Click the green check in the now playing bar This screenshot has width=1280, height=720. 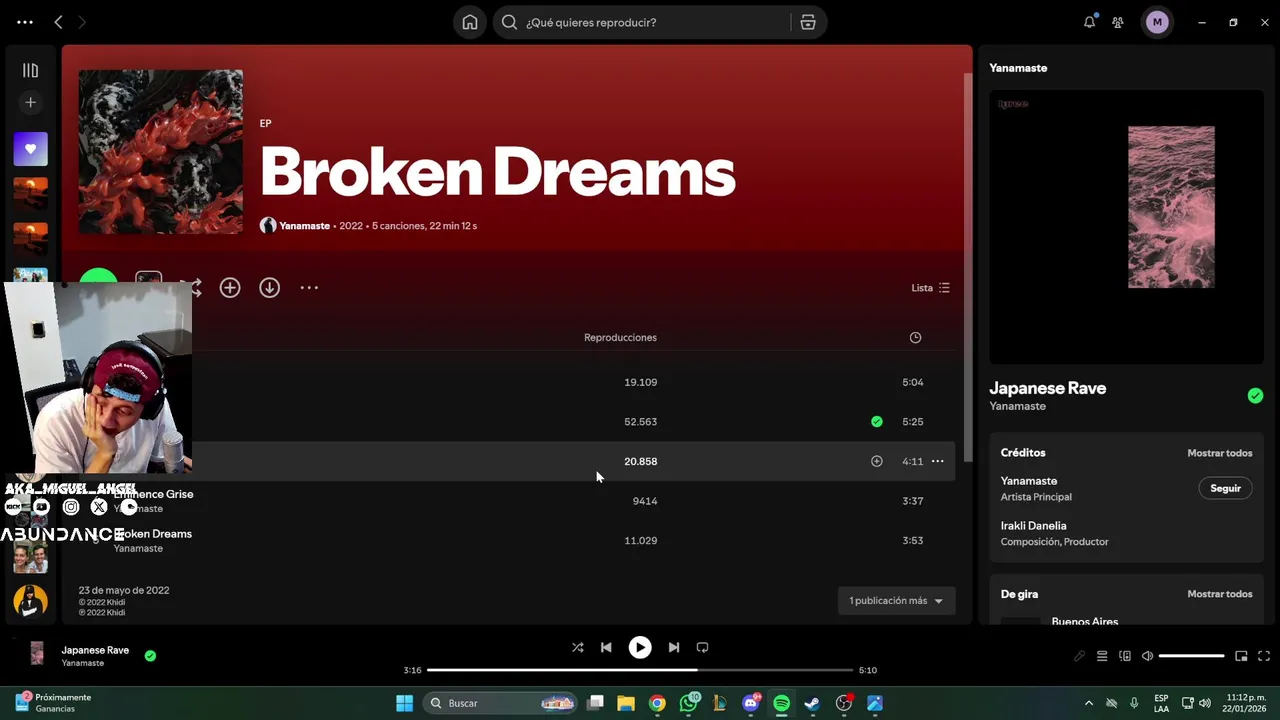tap(150, 656)
